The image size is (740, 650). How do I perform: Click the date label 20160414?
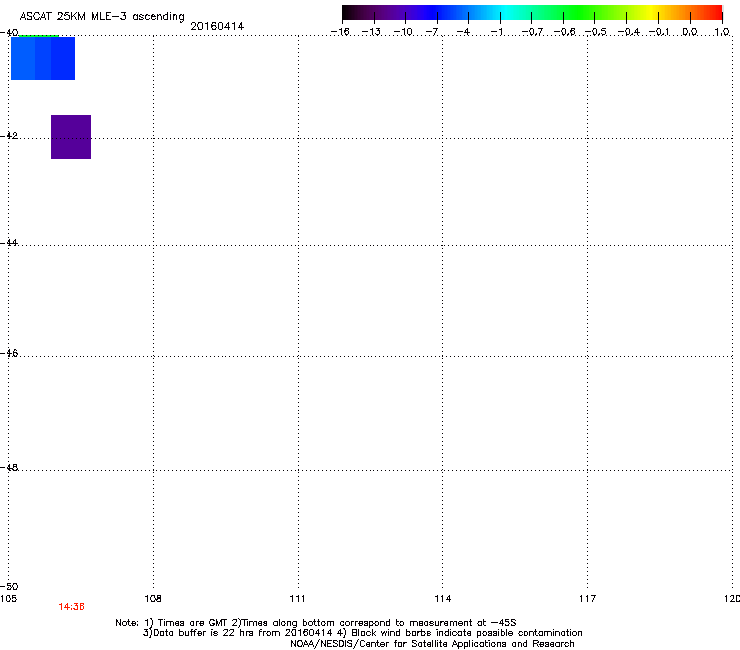(x=217, y=26)
